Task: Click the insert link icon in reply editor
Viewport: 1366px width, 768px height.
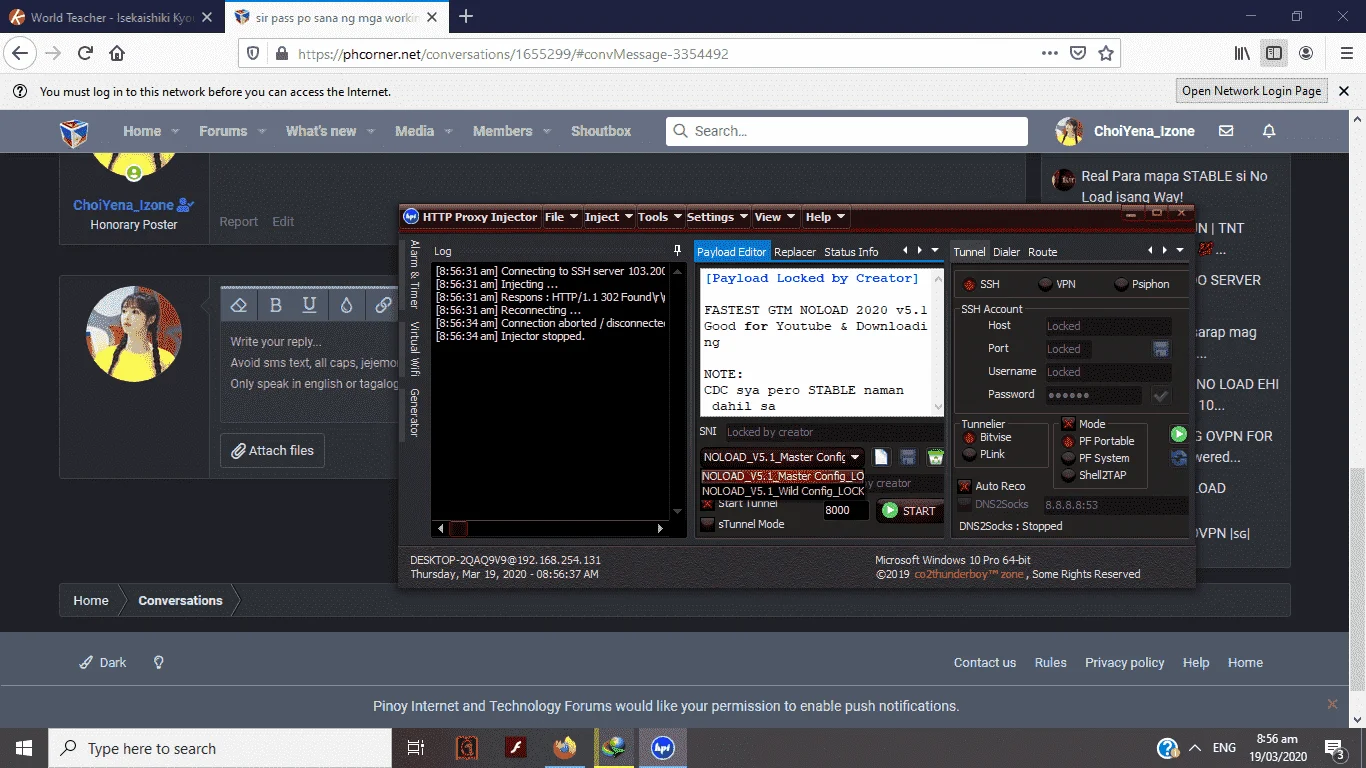Action: click(x=383, y=305)
